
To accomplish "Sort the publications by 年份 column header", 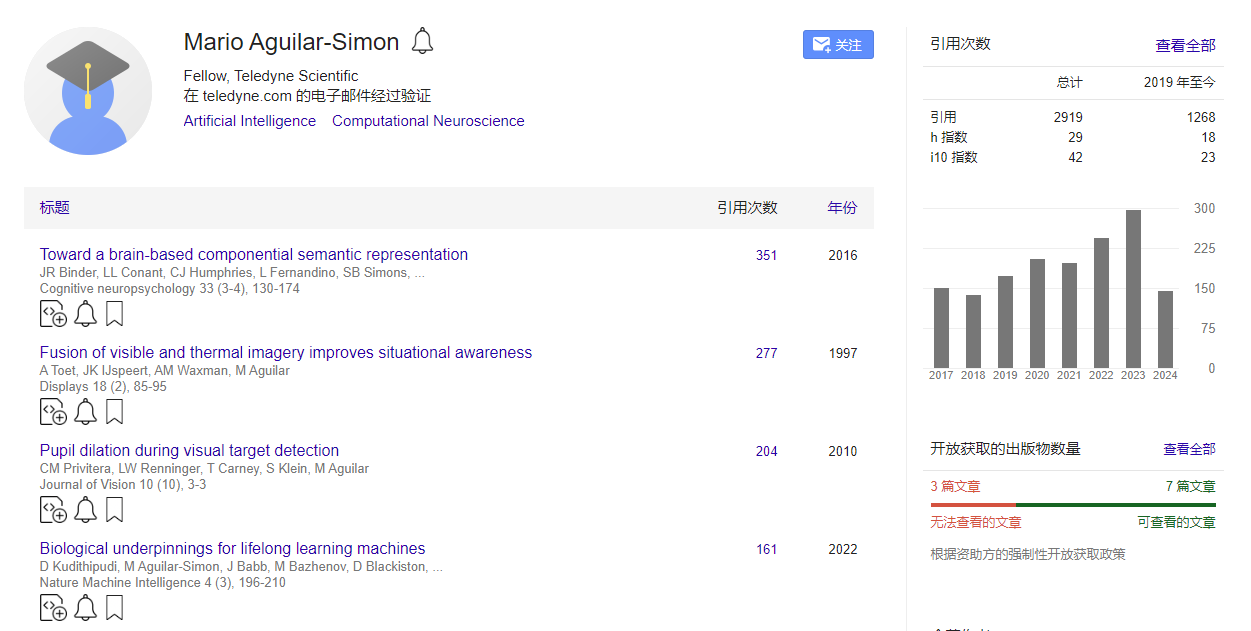I will (842, 208).
